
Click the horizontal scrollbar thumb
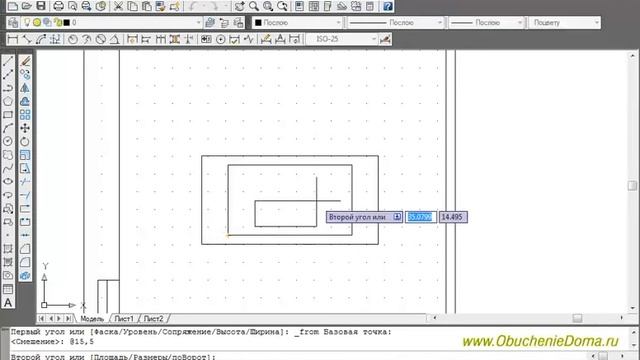click(x=577, y=318)
